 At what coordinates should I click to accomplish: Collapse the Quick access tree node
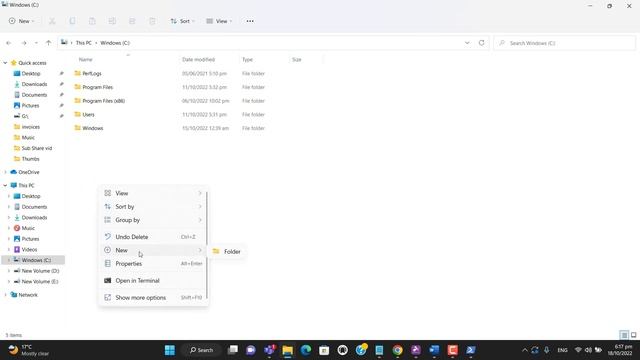[x=5, y=63]
